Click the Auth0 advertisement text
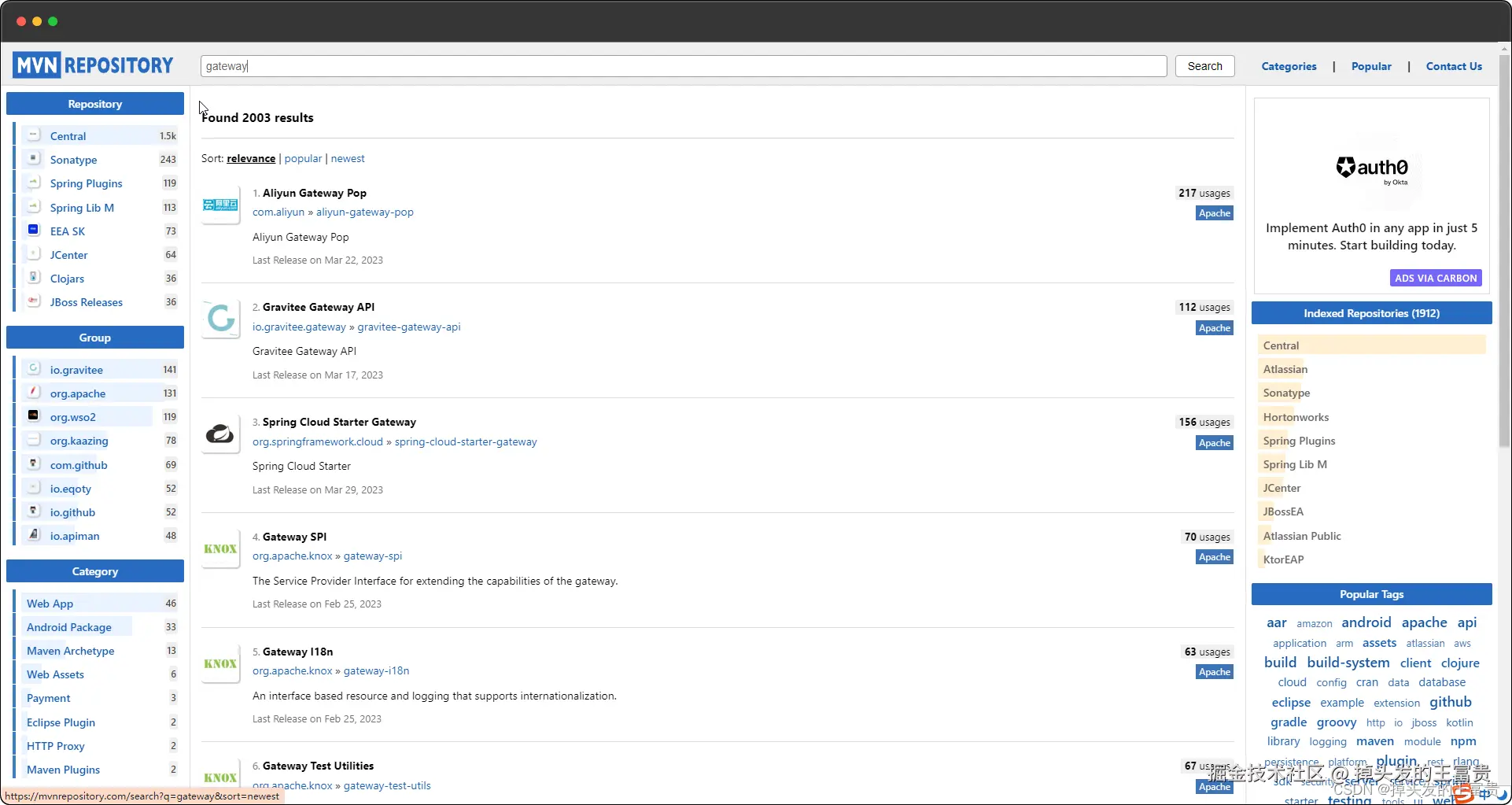This screenshot has width=1512, height=805. [1371, 236]
